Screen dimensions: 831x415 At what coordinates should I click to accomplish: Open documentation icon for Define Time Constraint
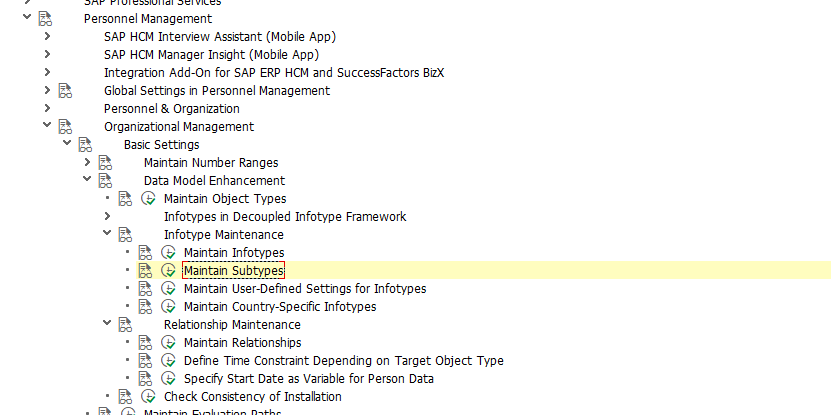tap(145, 361)
